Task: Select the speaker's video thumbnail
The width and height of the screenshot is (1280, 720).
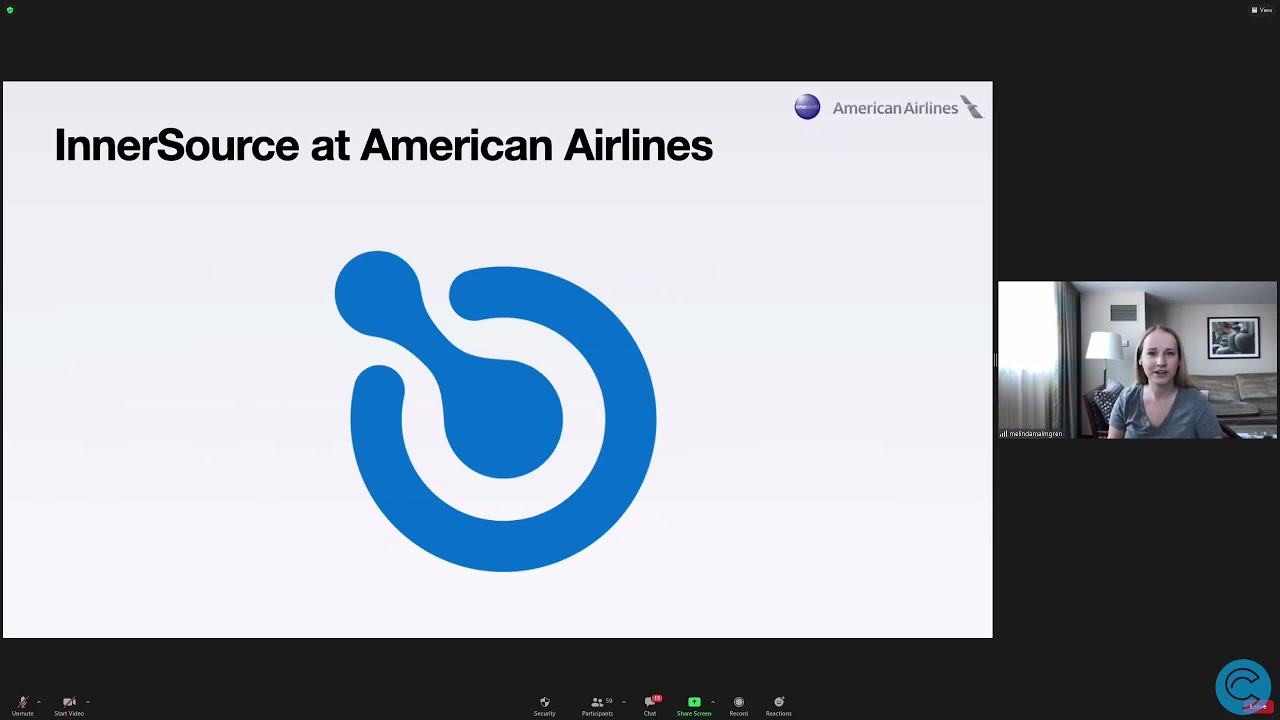Action: [1137, 360]
